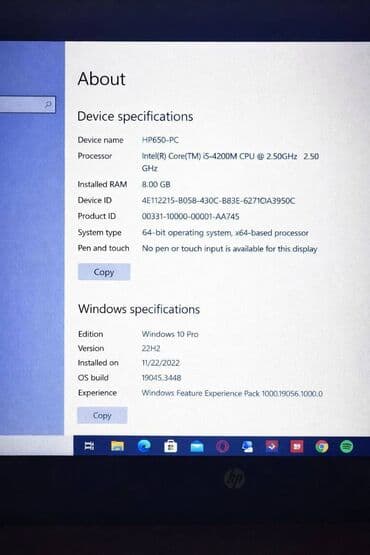Screen dimensions: 370x555
Task: Open Google Chrome from the taskbar
Action: coord(321,447)
